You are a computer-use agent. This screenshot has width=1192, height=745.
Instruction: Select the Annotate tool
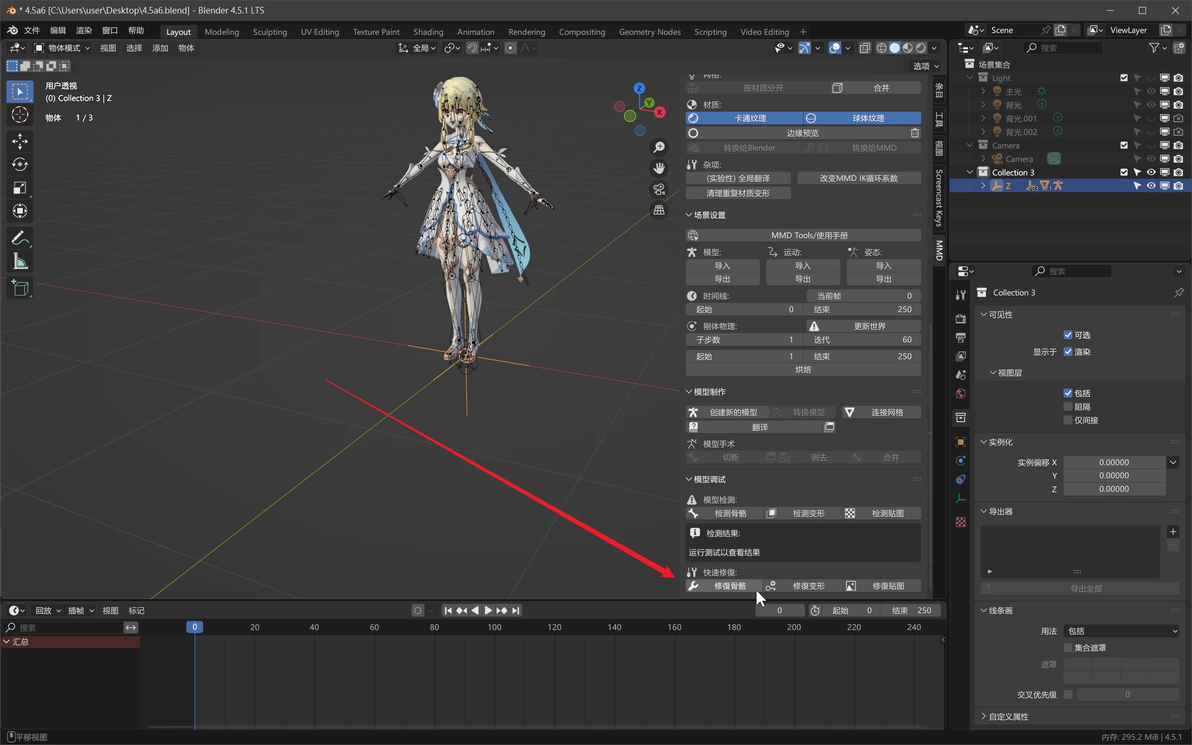coord(20,238)
